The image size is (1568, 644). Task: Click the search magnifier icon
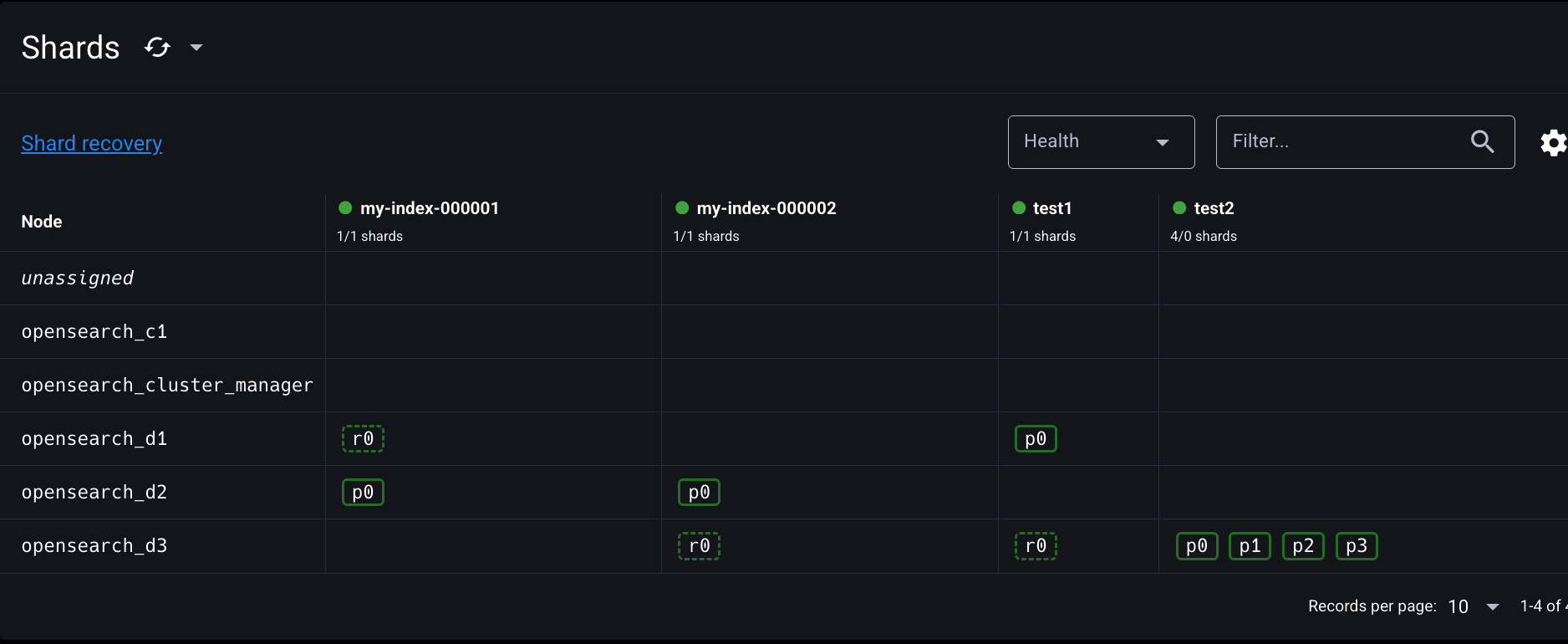pos(1482,142)
